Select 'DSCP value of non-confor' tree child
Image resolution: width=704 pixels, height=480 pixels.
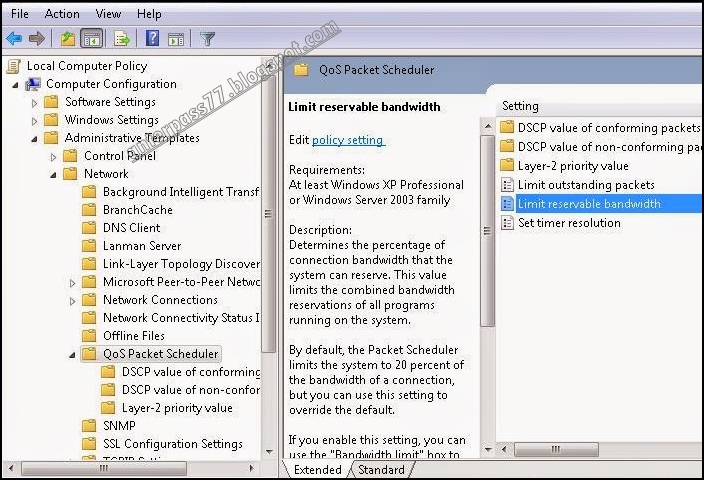click(x=191, y=390)
